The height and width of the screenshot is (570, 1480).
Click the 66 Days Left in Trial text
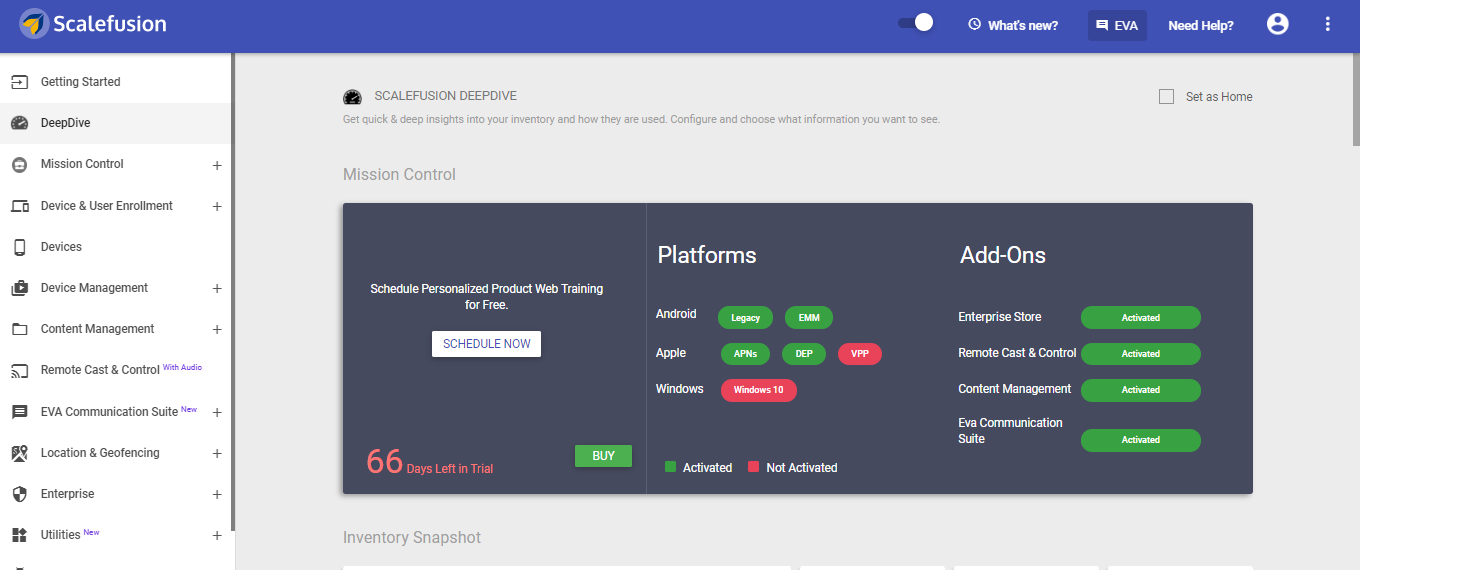[x=429, y=462]
